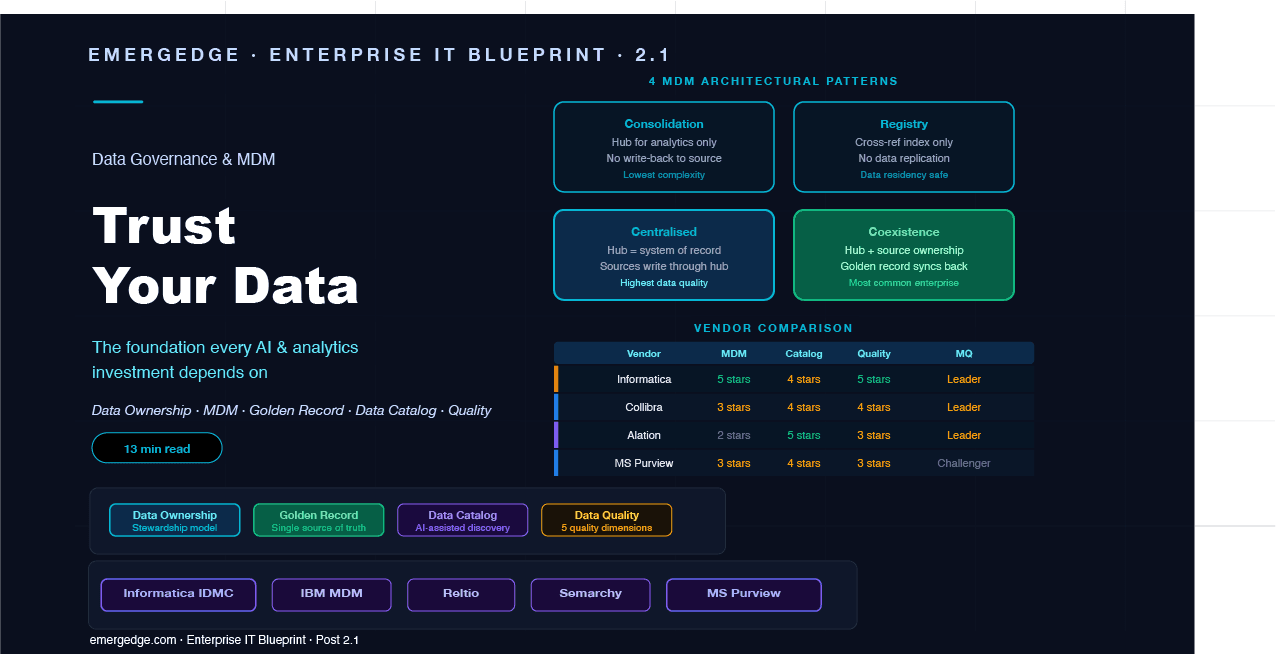
Task: Click the 'VENDOR COMPARISON' heading
Action: pos(773,328)
